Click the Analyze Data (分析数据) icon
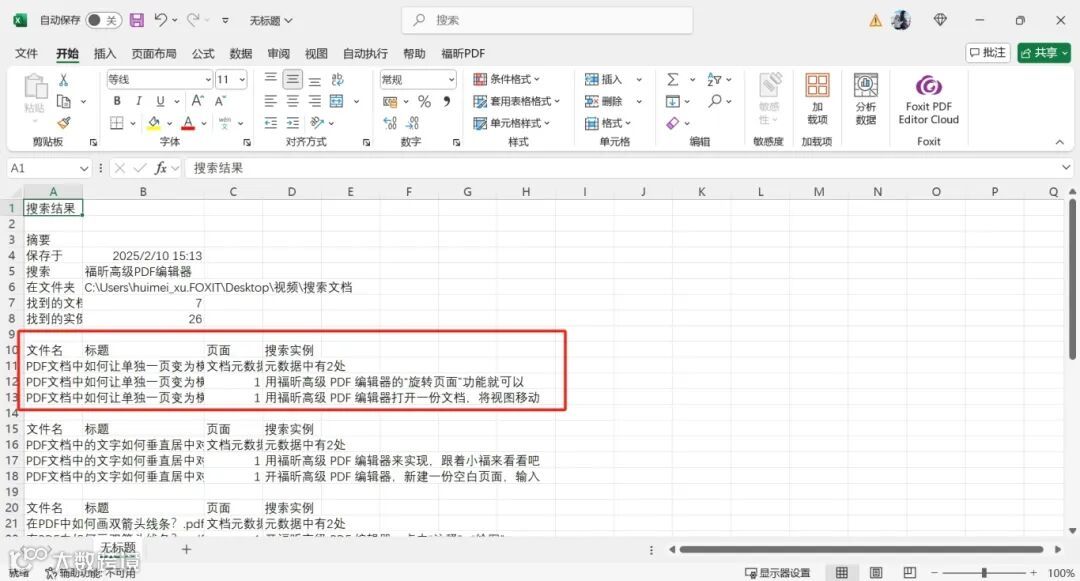1080x581 pixels. click(866, 99)
